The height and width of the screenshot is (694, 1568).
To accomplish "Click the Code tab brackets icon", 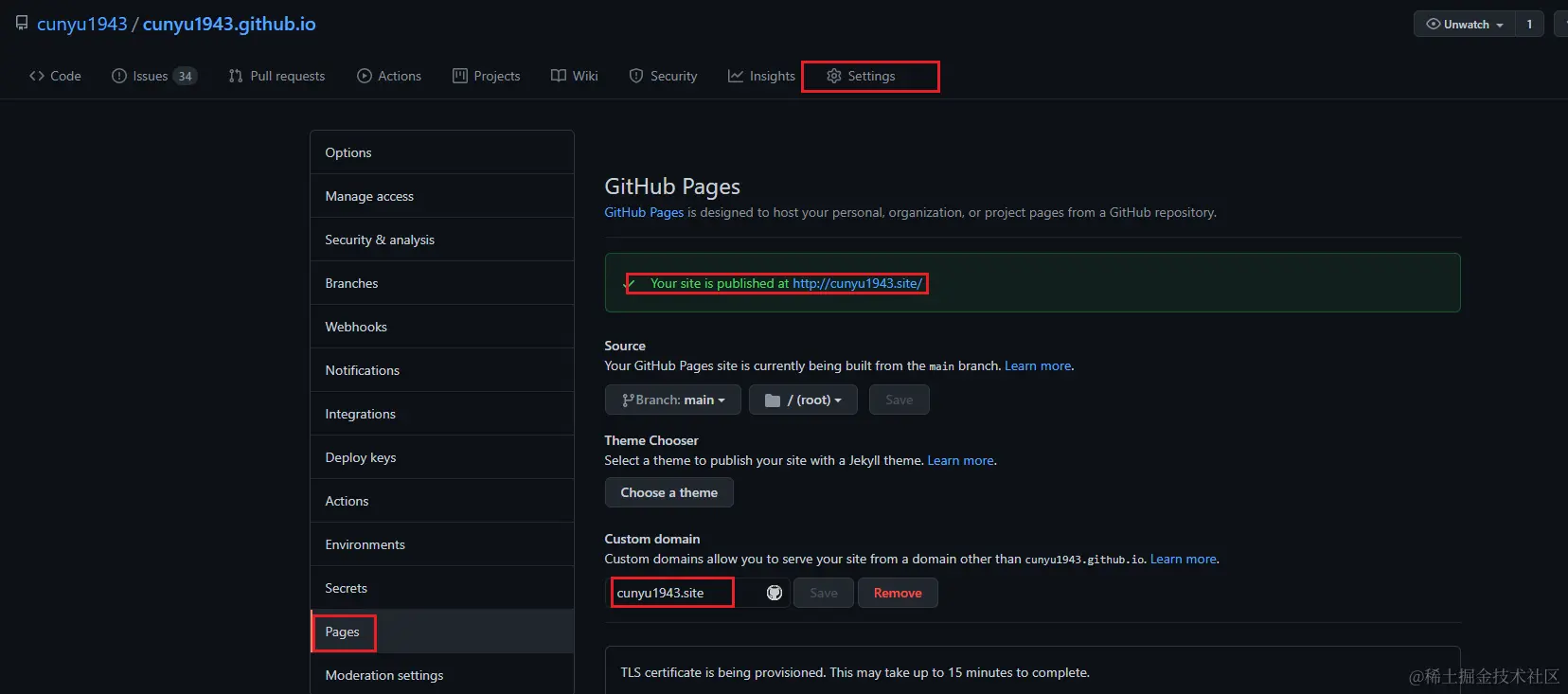I will pos(37,76).
